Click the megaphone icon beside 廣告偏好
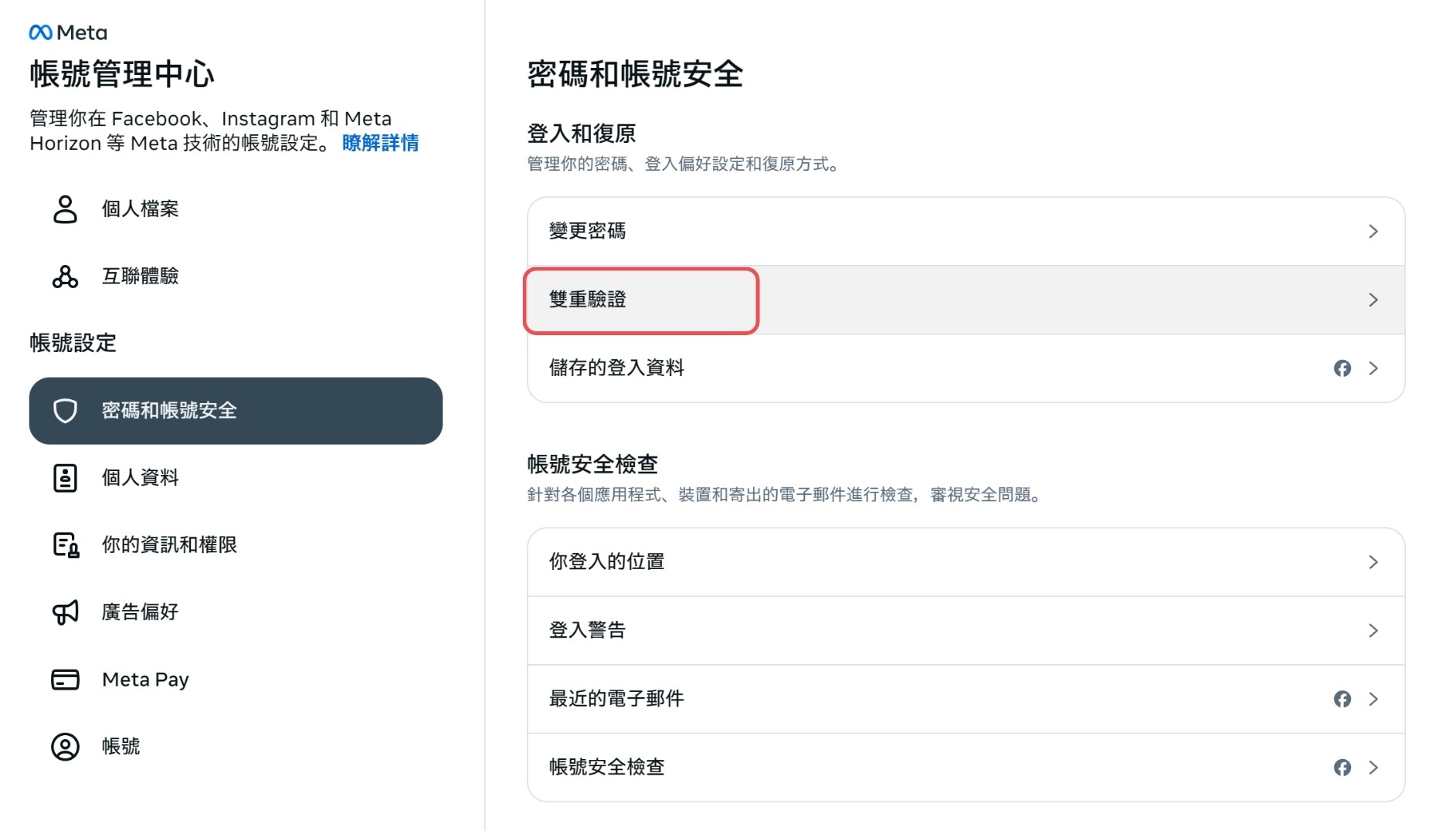This screenshot has width=1456, height=834. (x=65, y=612)
